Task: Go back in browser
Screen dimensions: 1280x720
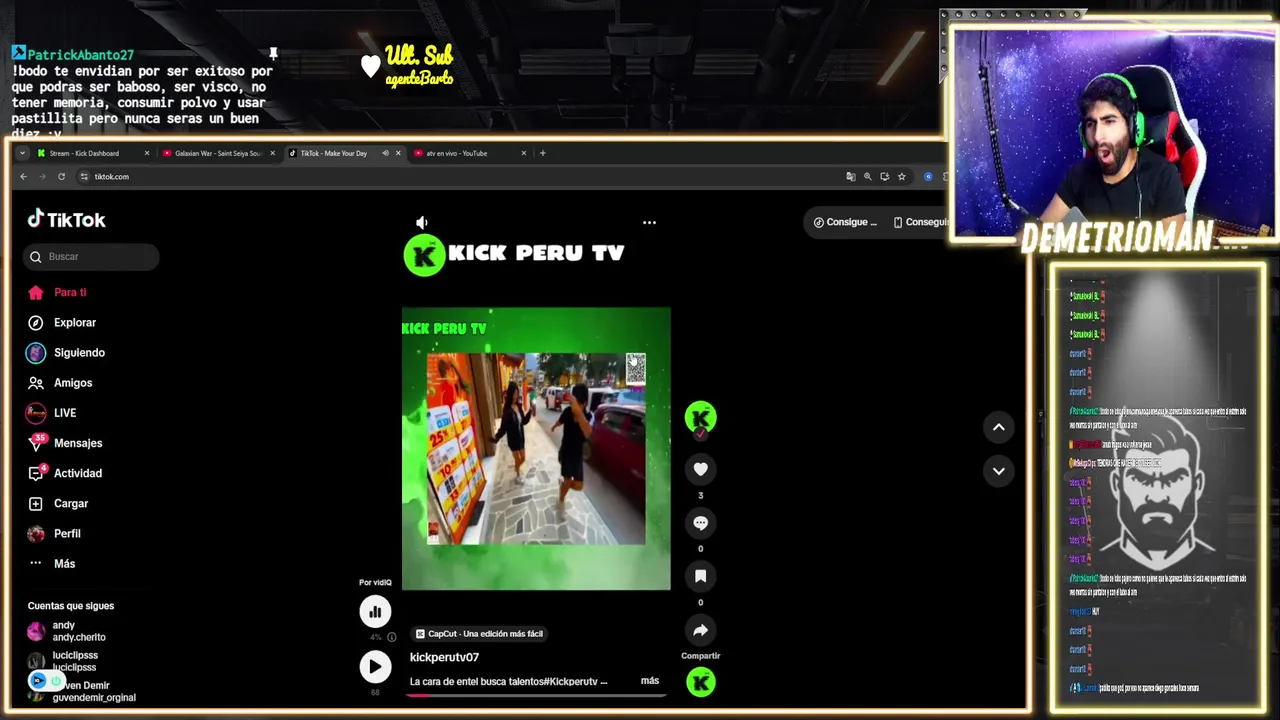Action: click(x=23, y=177)
